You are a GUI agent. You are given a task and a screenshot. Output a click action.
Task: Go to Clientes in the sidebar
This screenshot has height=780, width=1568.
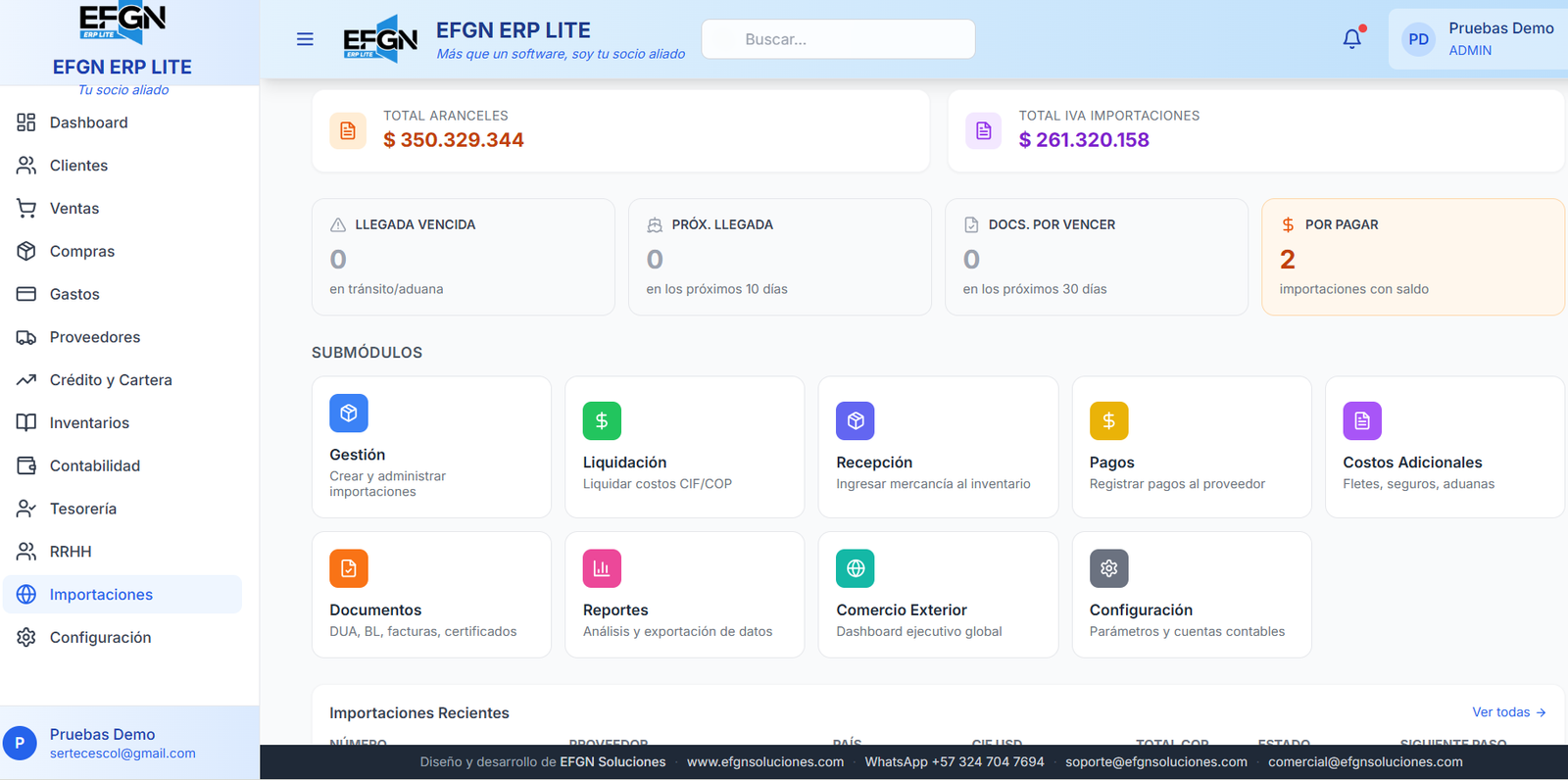[122, 166]
